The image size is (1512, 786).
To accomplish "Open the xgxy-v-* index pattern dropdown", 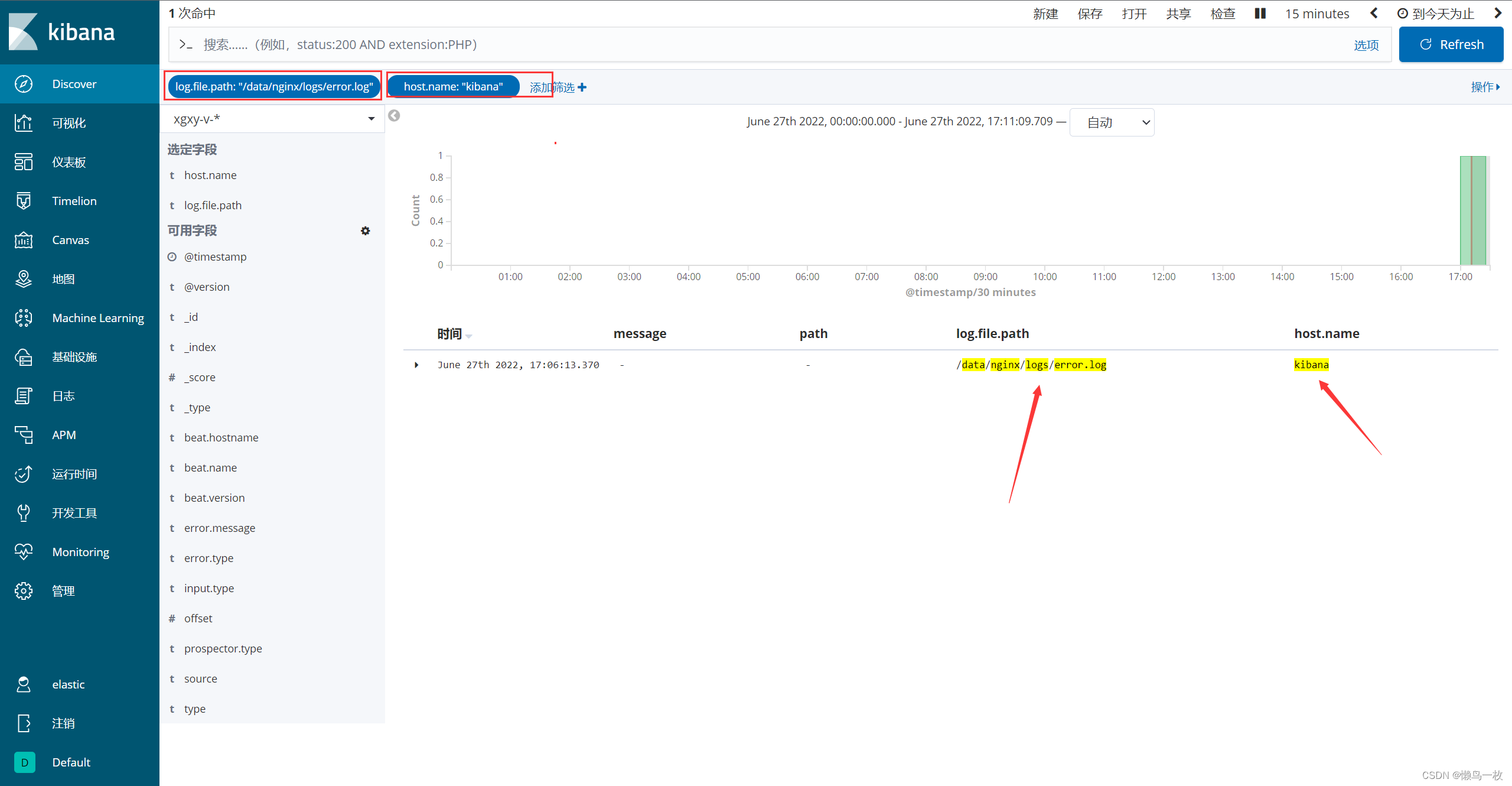I will coord(273,119).
